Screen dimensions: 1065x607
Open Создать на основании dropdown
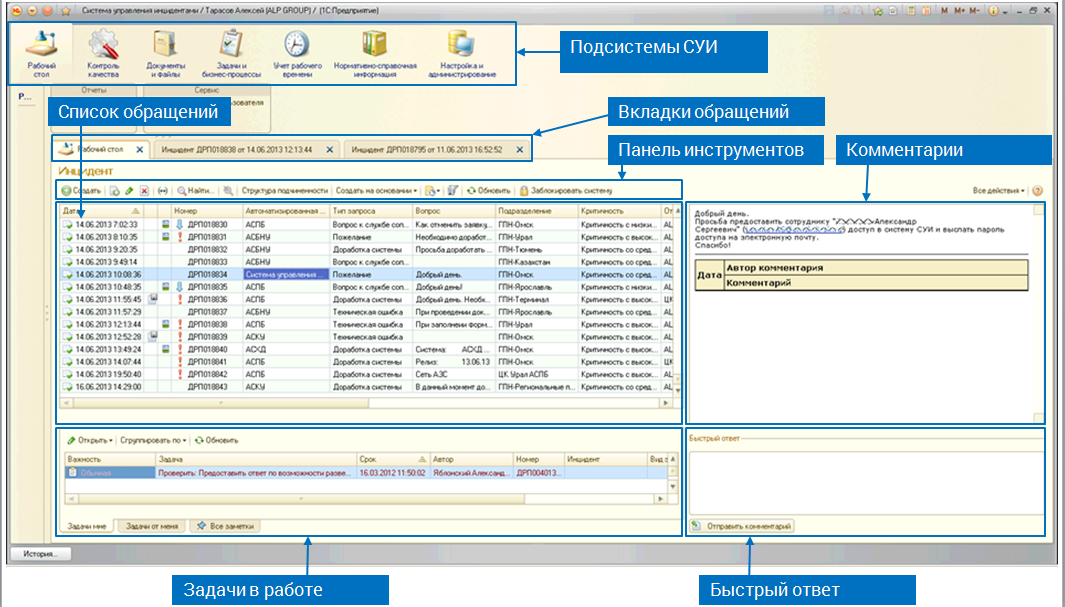376,191
